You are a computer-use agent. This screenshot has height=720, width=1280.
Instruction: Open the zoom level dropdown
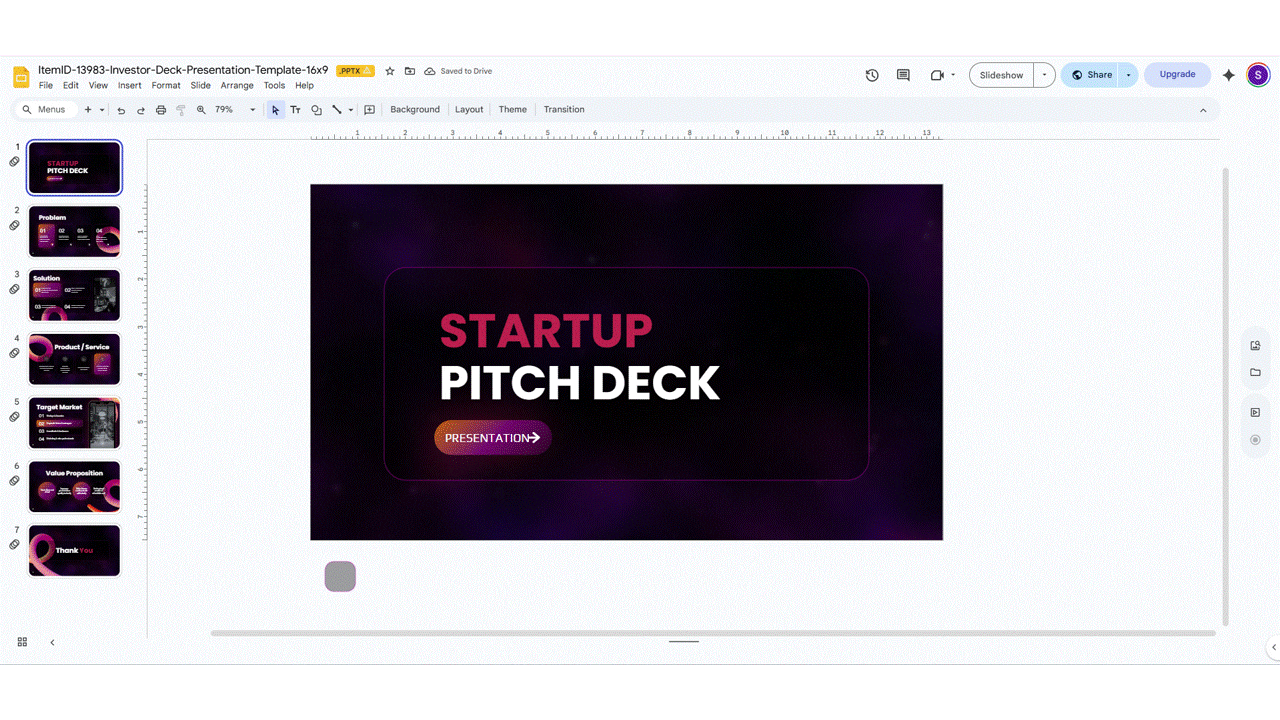point(251,109)
